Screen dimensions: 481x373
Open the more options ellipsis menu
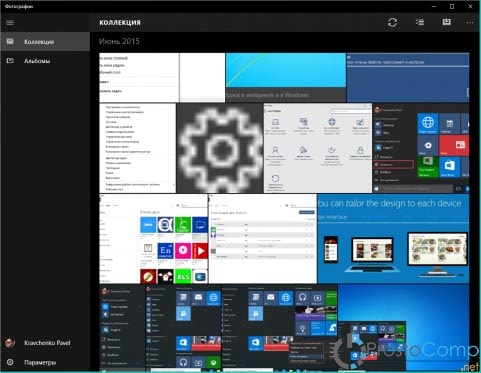click(470, 23)
